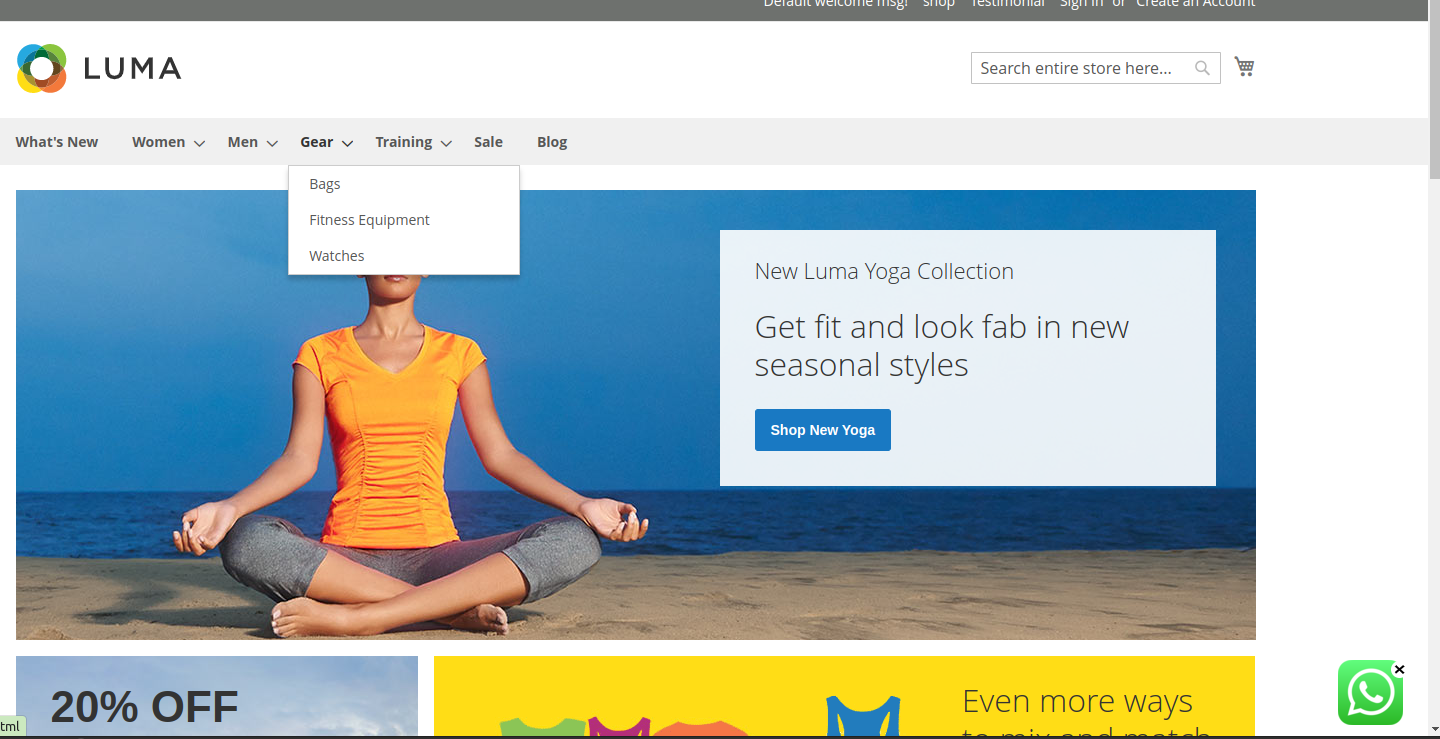The width and height of the screenshot is (1440, 739).
Task: Click the Shop New Yoga button
Action: point(822,430)
